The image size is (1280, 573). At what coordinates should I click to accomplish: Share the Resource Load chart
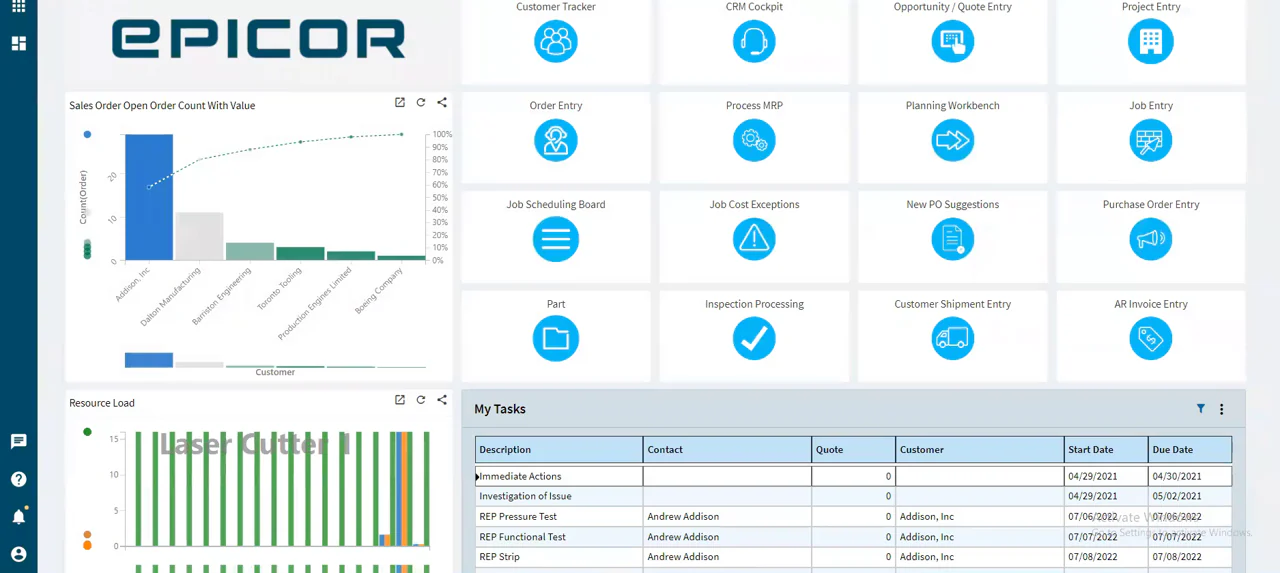pyautogui.click(x=442, y=400)
